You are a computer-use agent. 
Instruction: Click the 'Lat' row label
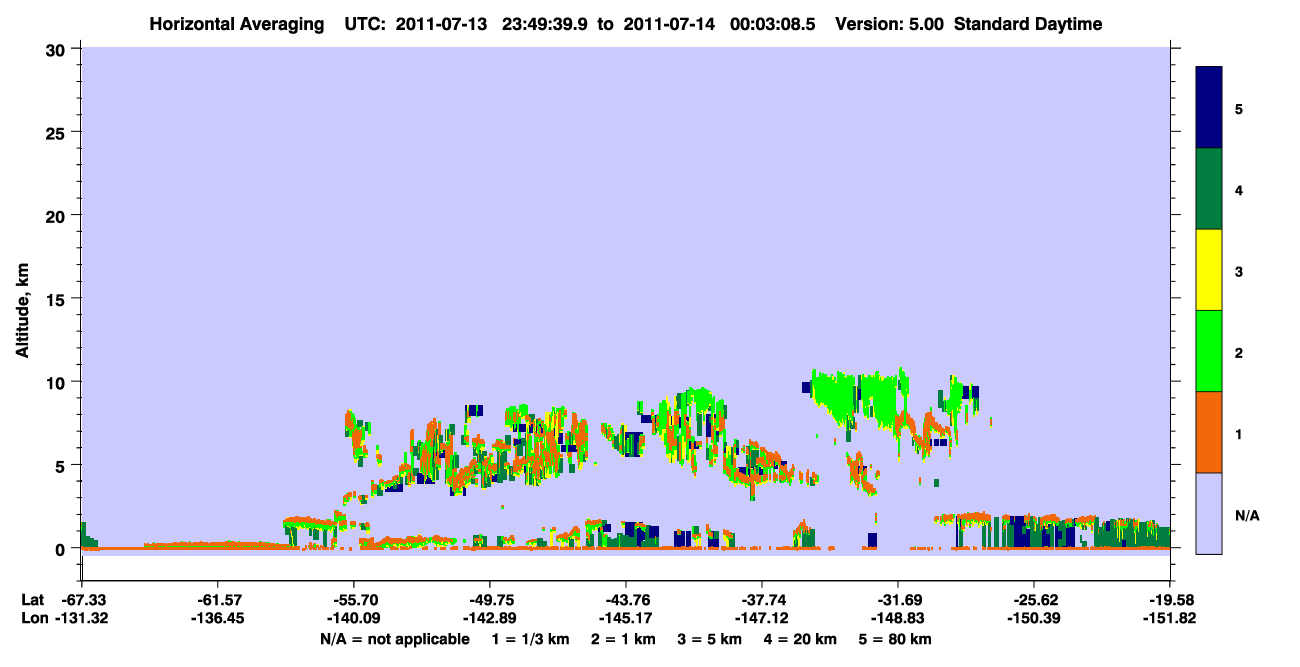pos(32,600)
